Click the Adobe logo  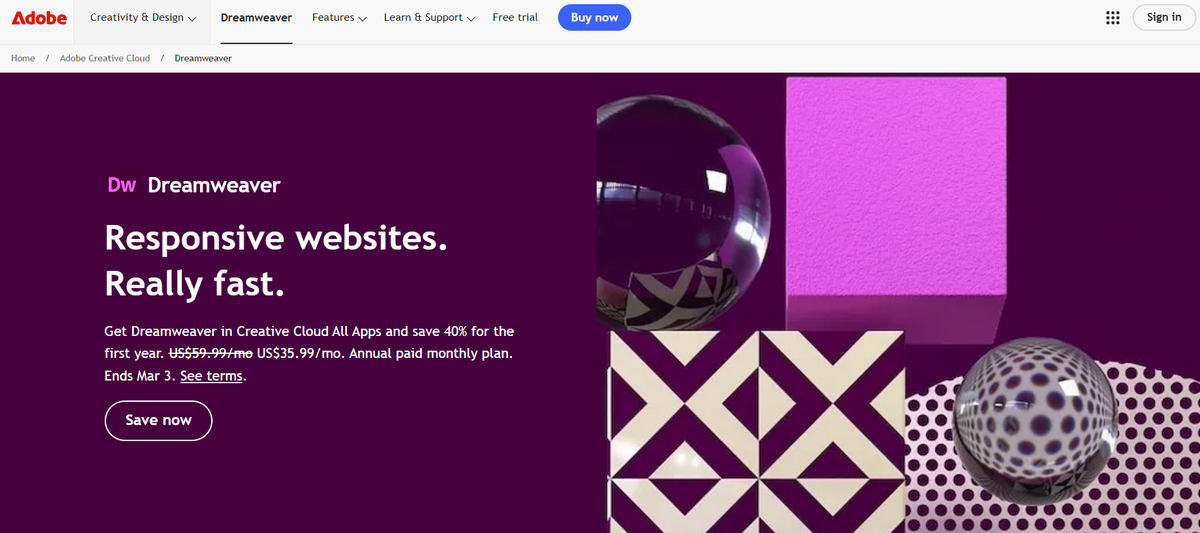[x=39, y=17]
